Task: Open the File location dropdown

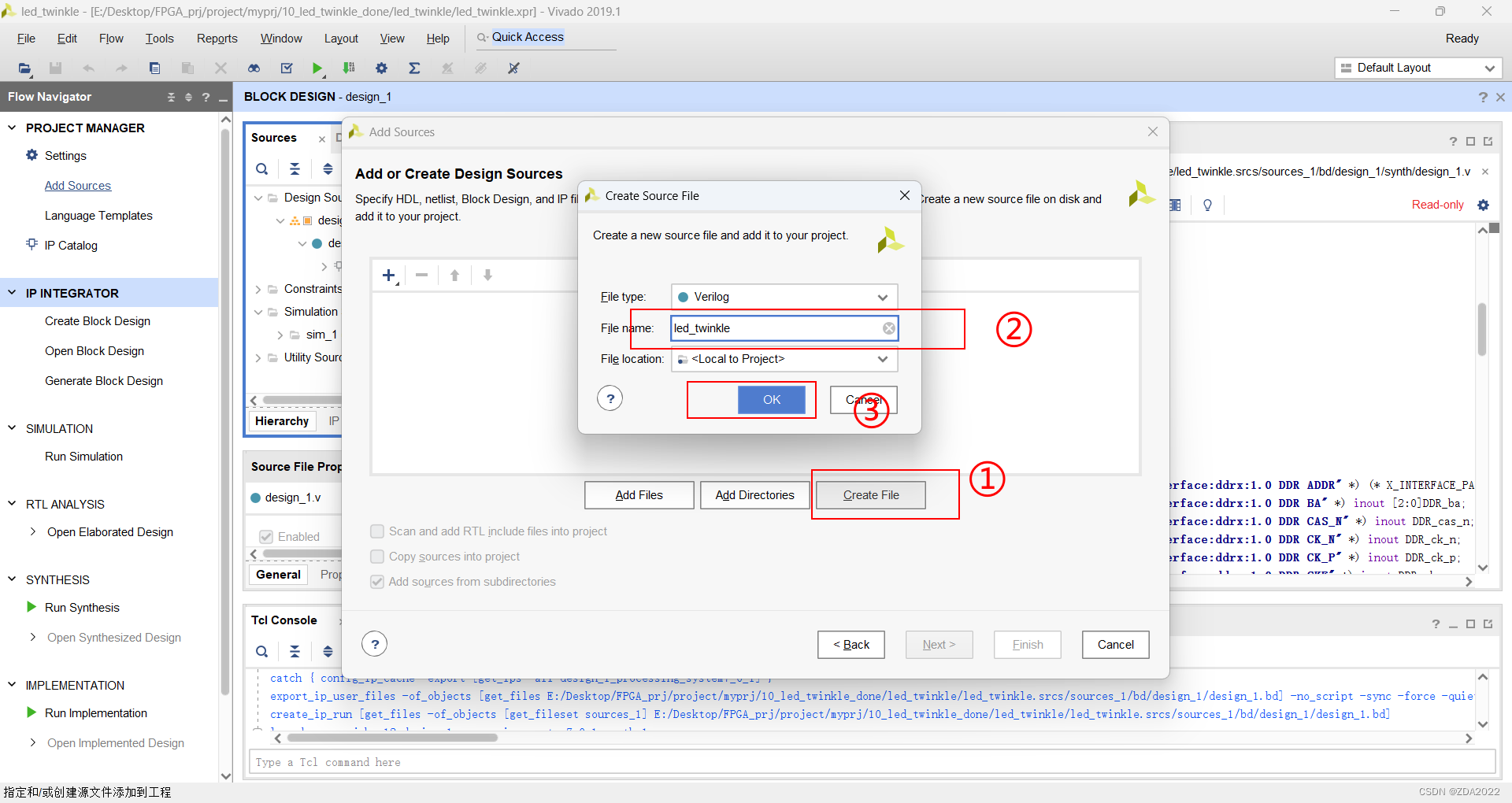Action: tap(784, 359)
